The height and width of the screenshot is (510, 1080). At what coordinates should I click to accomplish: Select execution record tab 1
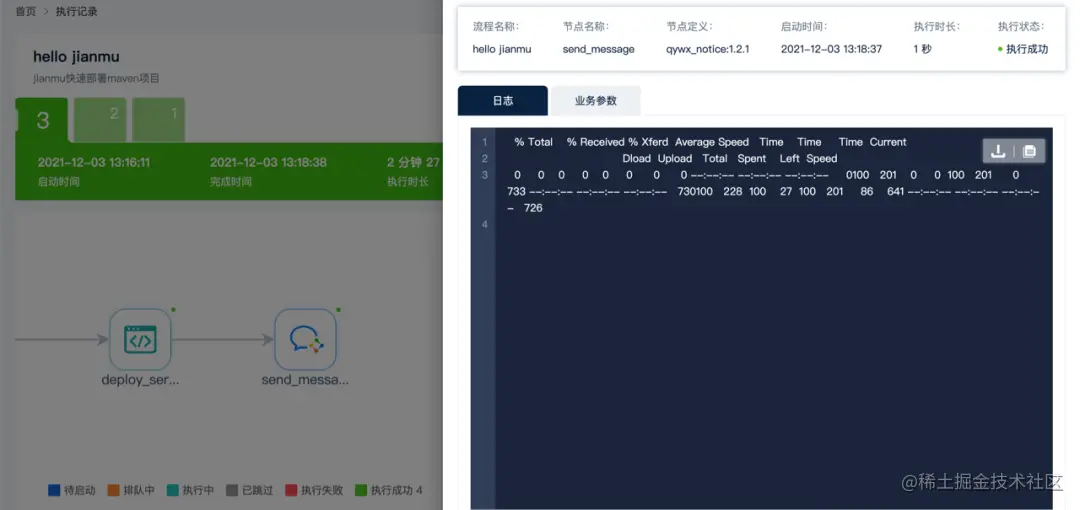click(158, 120)
